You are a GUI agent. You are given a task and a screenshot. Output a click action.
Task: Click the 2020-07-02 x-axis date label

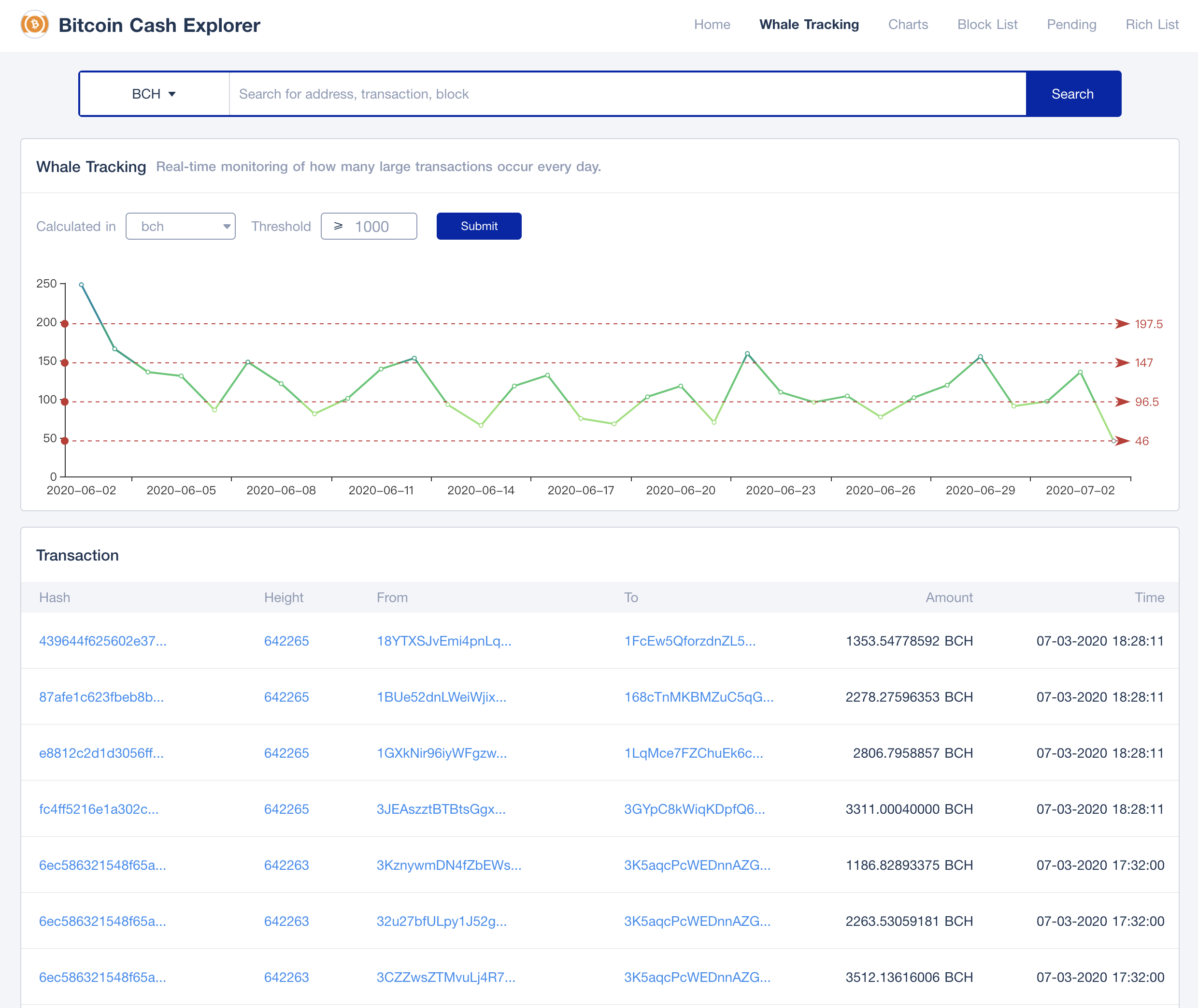(1080, 490)
